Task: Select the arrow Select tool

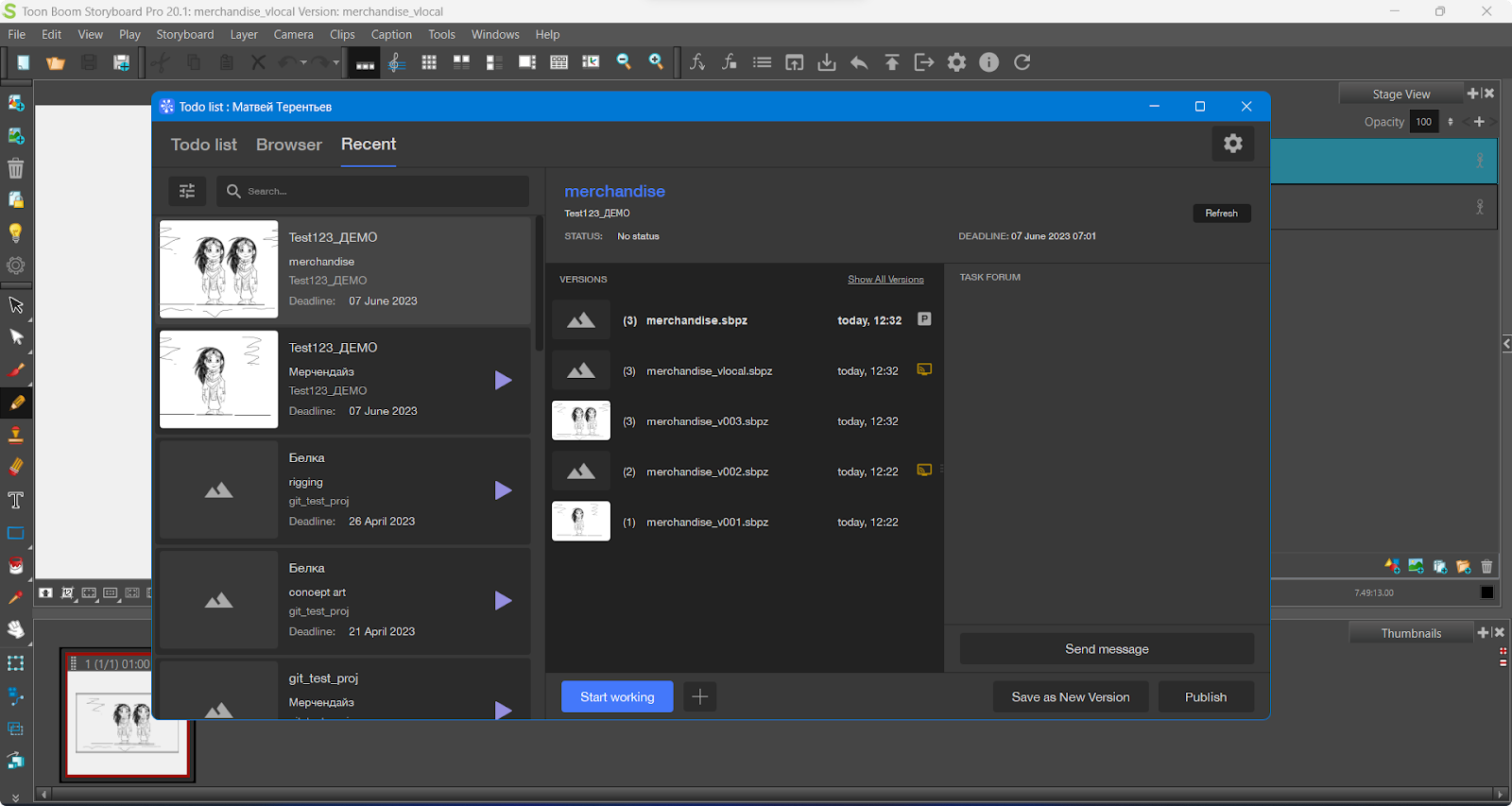Action: [16, 305]
